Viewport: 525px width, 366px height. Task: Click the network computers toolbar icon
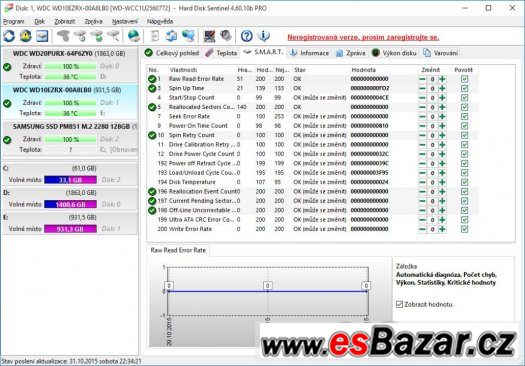point(188,36)
